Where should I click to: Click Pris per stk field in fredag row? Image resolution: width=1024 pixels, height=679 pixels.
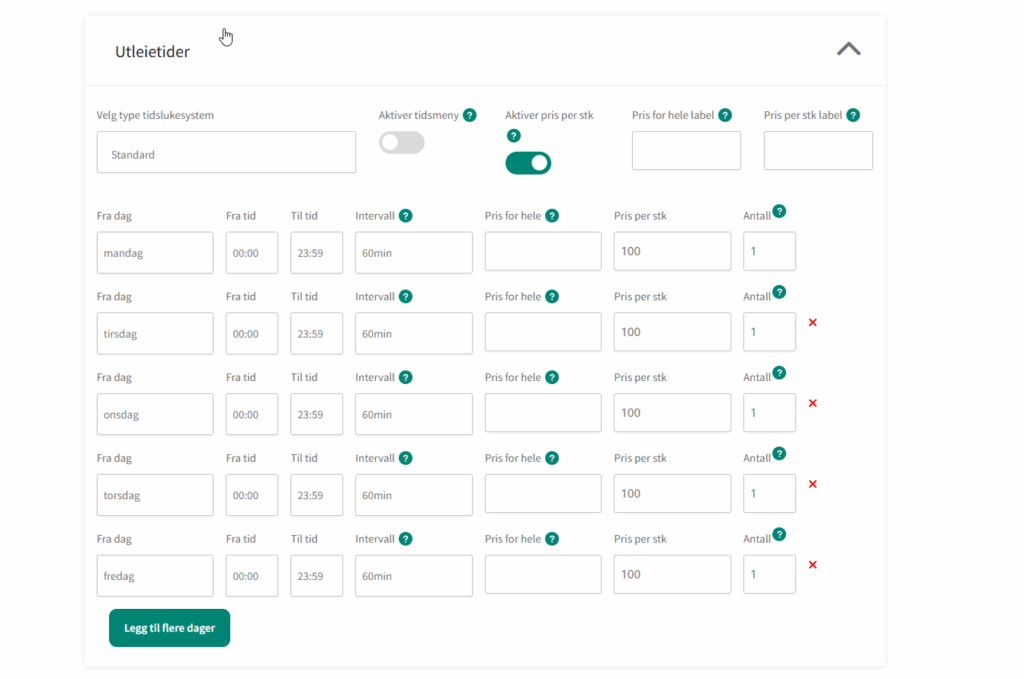(x=672, y=575)
